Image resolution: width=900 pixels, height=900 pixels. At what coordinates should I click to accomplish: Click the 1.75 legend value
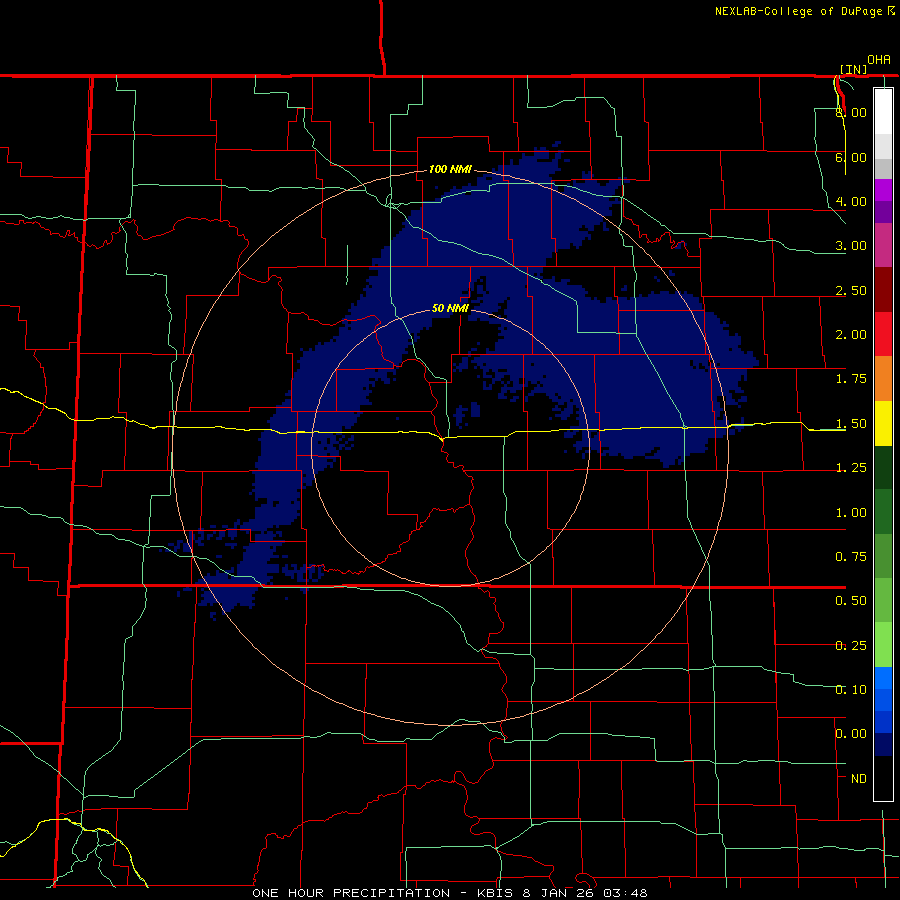point(851,379)
